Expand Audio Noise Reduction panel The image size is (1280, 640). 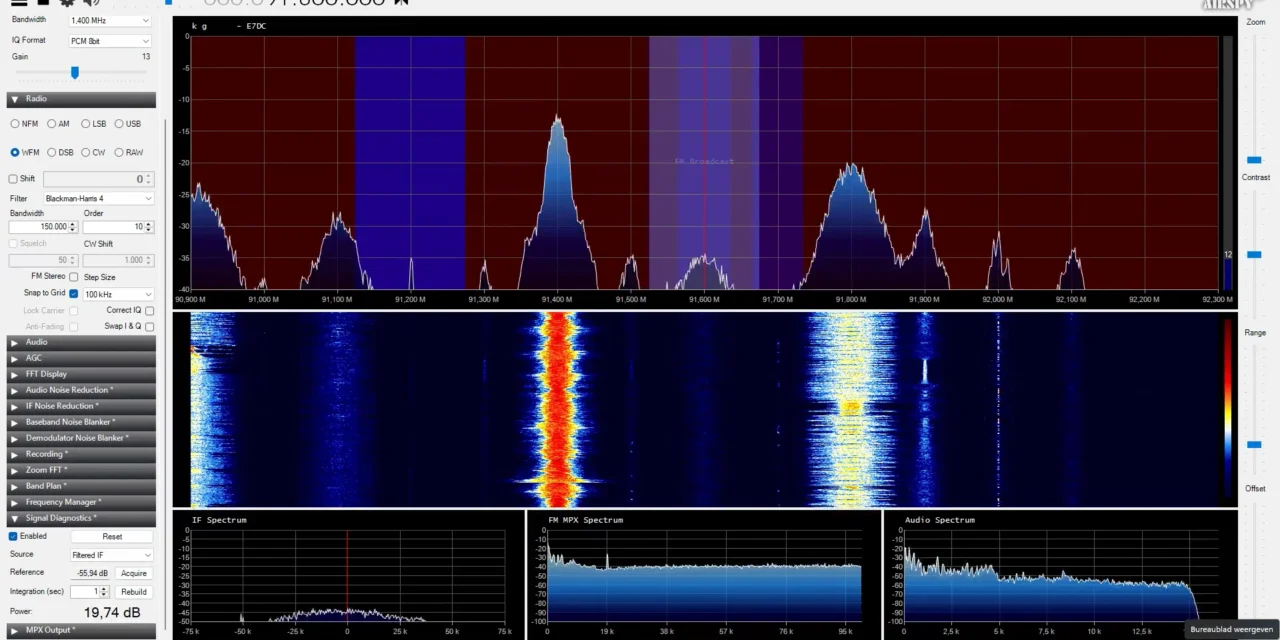point(81,390)
